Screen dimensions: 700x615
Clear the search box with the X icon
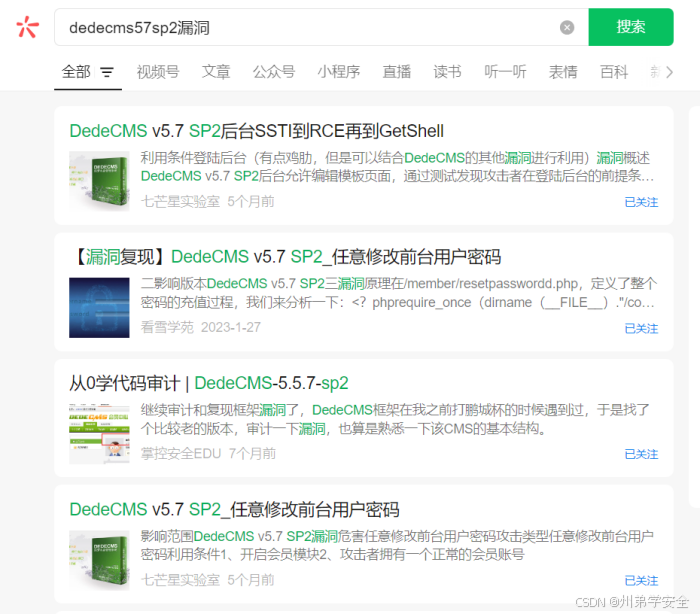567,27
